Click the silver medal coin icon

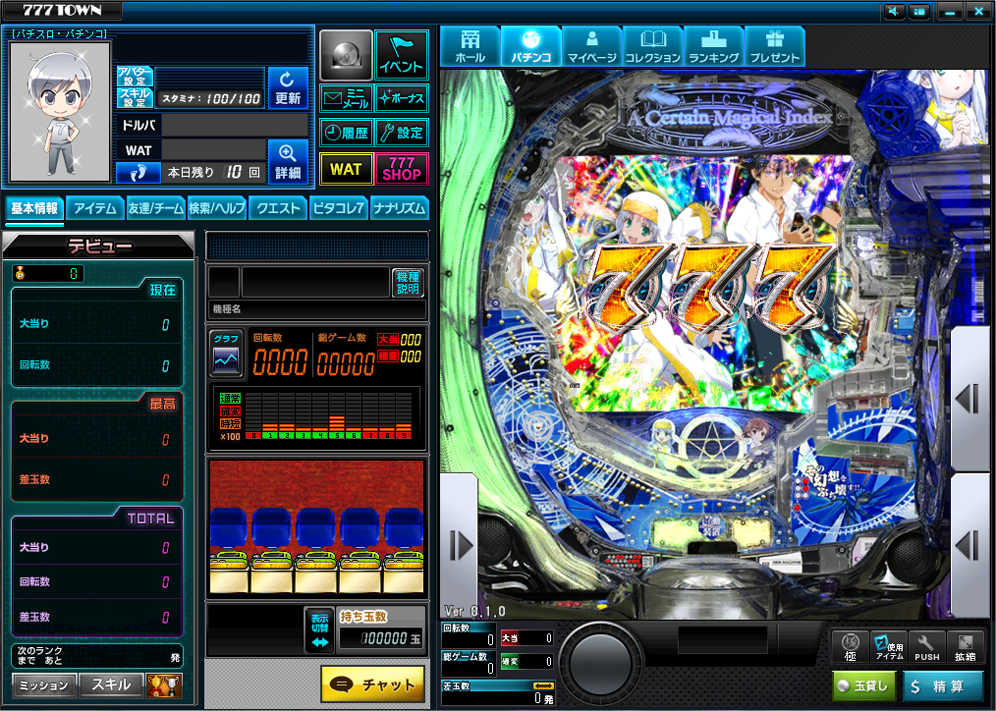[x=346, y=55]
